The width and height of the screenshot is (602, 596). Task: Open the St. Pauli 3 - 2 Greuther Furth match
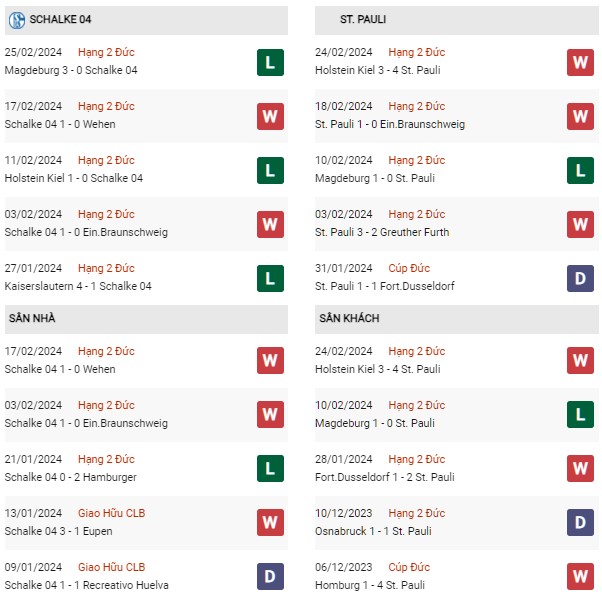pyautogui.click(x=382, y=232)
